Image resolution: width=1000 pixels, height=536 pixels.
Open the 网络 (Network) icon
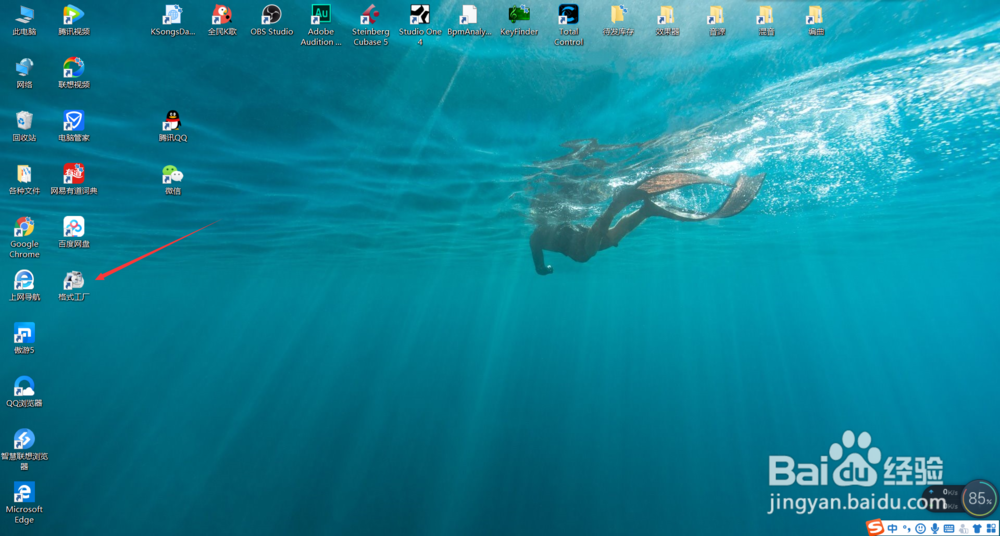click(24, 73)
